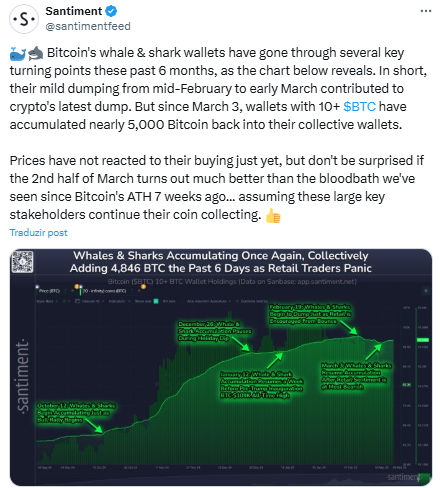Click the blue verified badge next to Santiment
Viewport: 440px width, 488px height.
(x=111, y=11)
